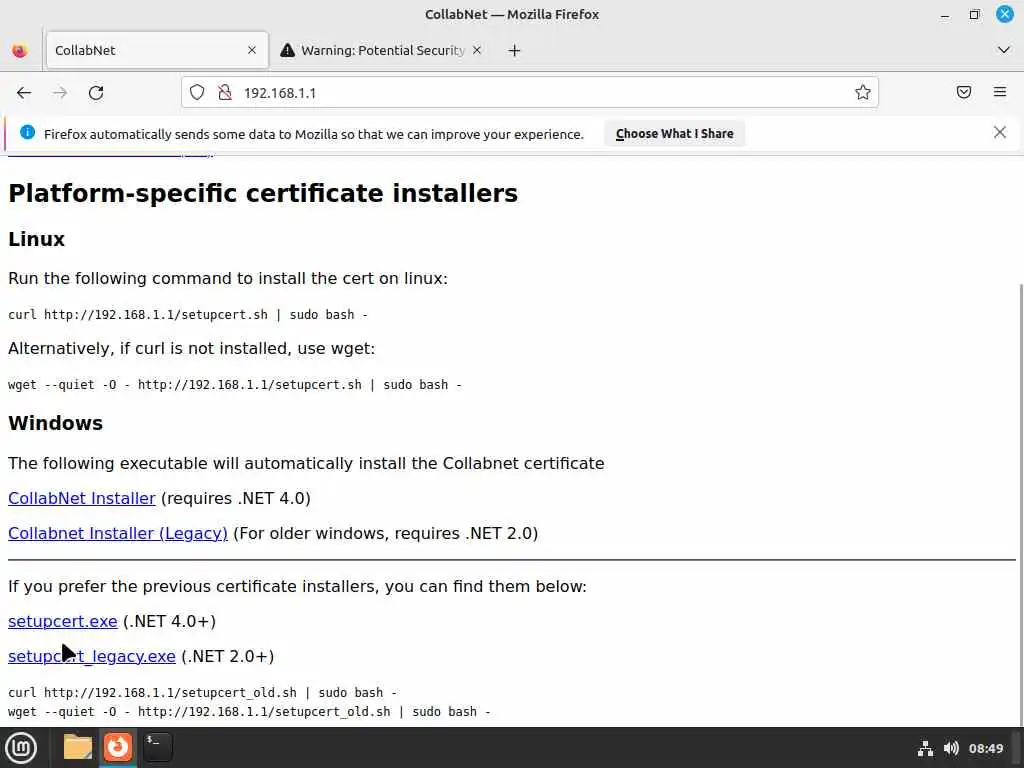Click the Linux heading

click(x=37, y=239)
